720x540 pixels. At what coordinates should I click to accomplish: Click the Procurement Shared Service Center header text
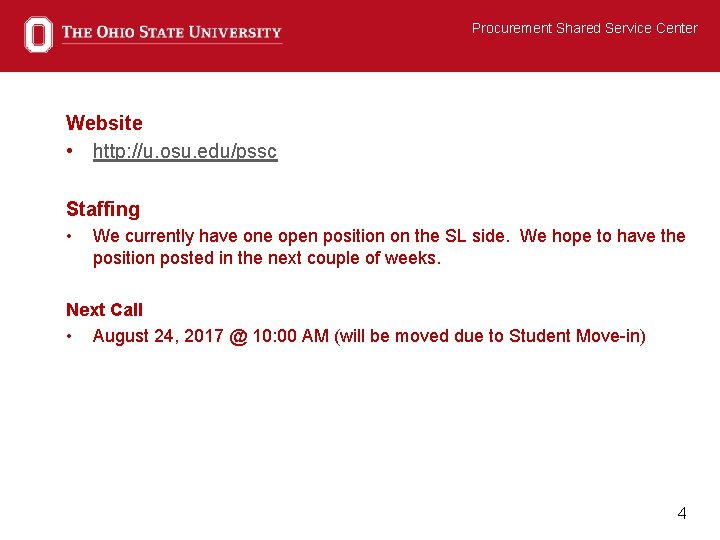(585, 28)
